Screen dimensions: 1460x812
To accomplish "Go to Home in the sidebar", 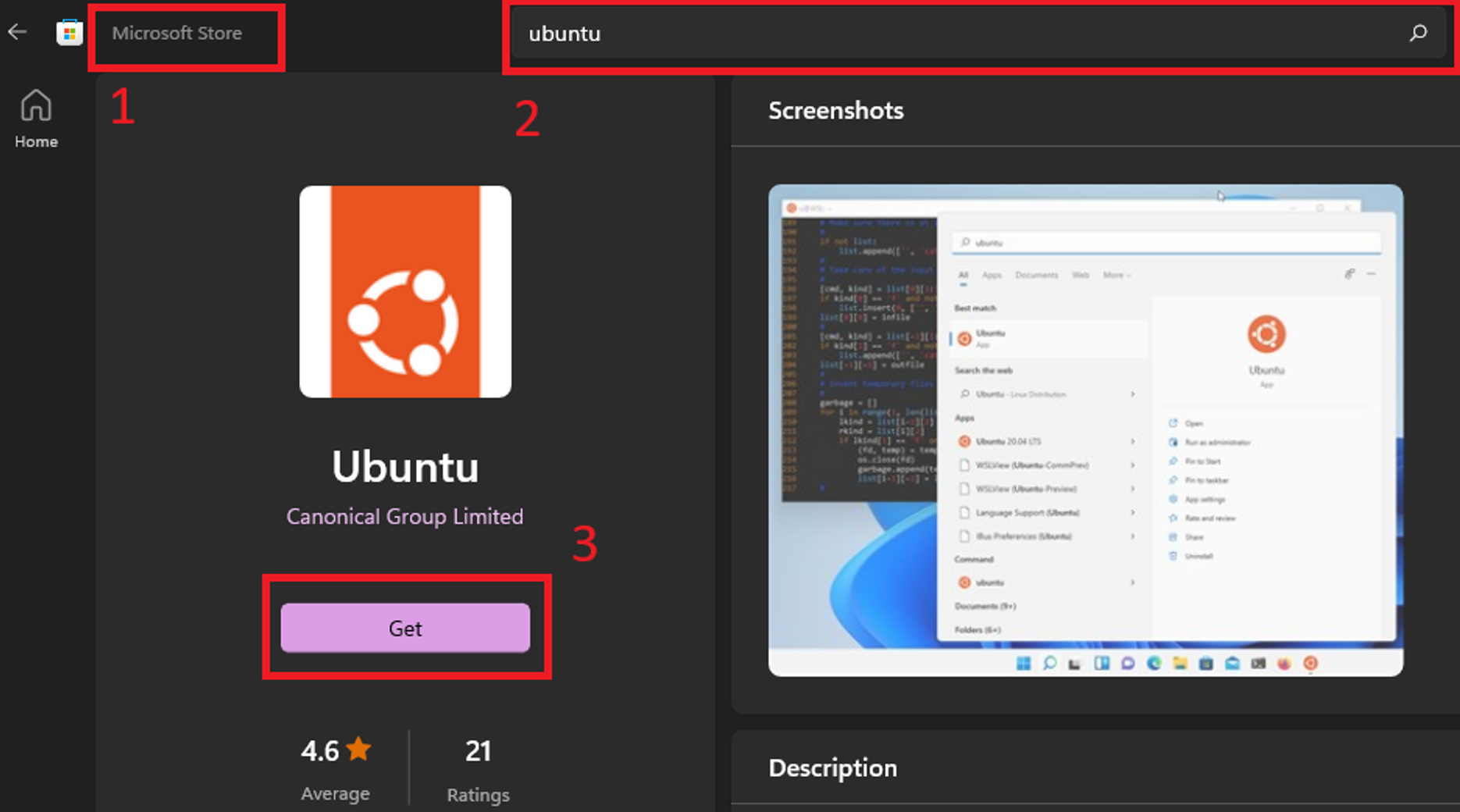I will (x=36, y=119).
